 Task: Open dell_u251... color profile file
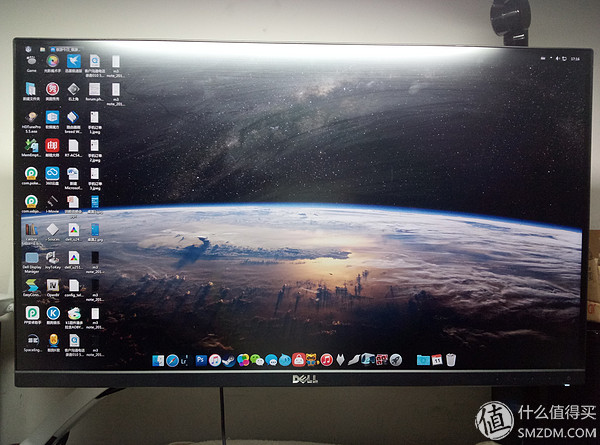click(73, 260)
